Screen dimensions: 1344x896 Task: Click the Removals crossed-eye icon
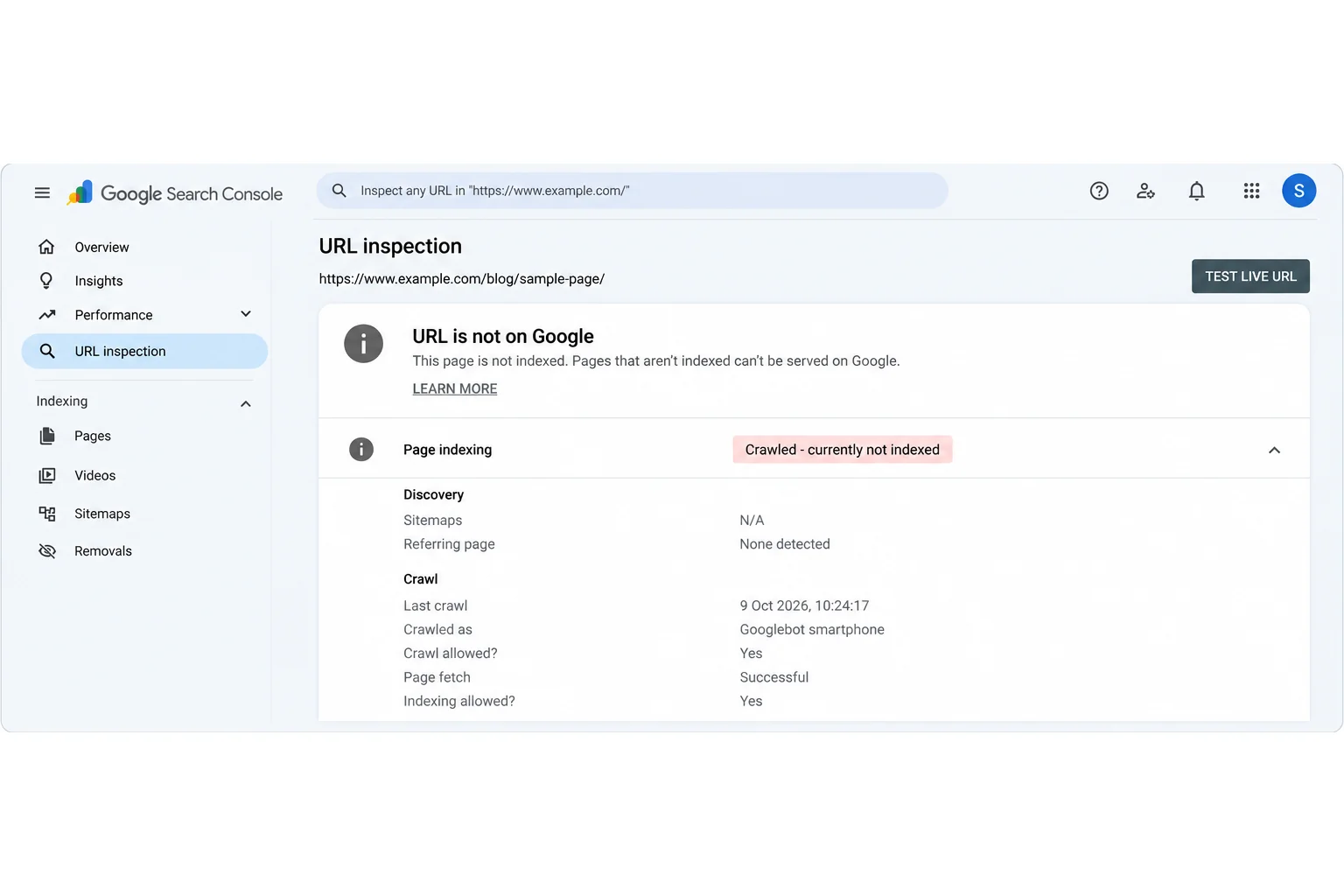click(47, 551)
